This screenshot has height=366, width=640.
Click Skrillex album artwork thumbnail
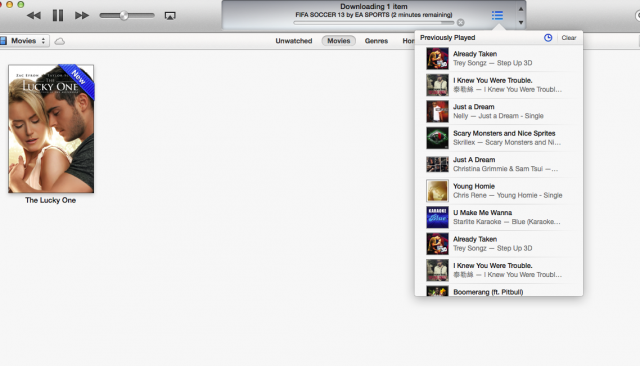point(437,138)
